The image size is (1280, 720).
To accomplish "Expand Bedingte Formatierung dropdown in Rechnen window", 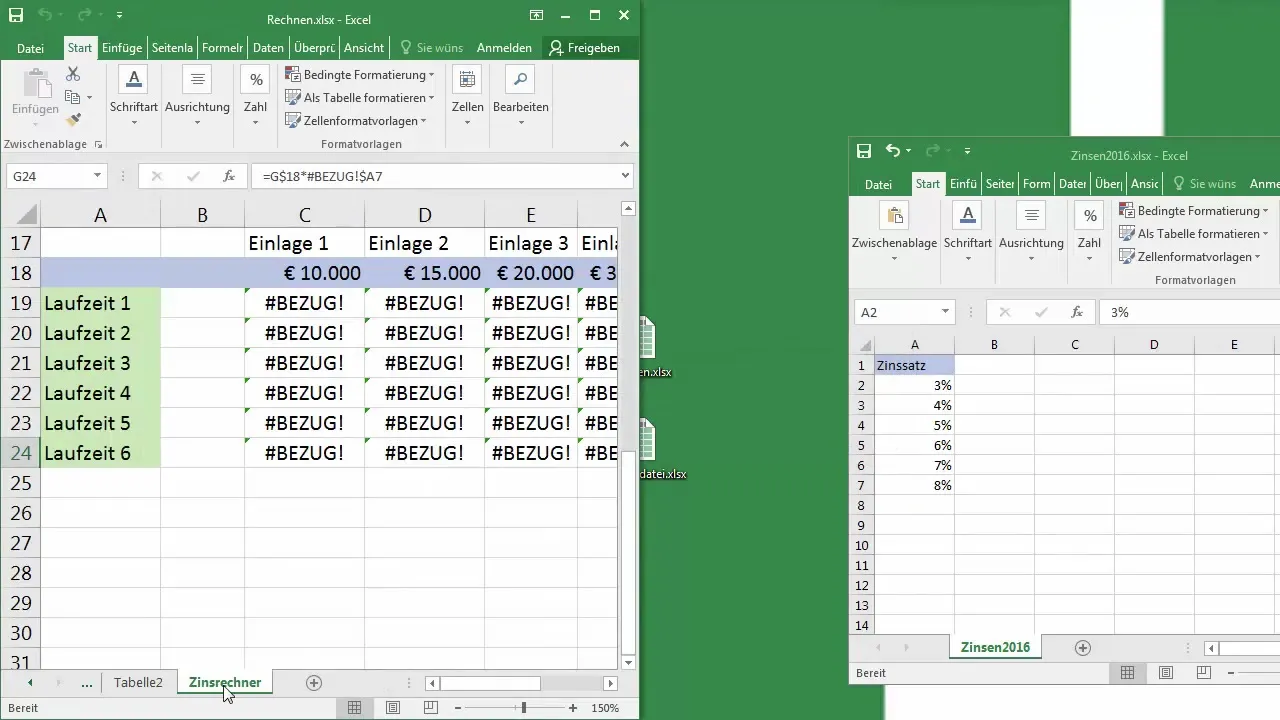I will 360,75.
